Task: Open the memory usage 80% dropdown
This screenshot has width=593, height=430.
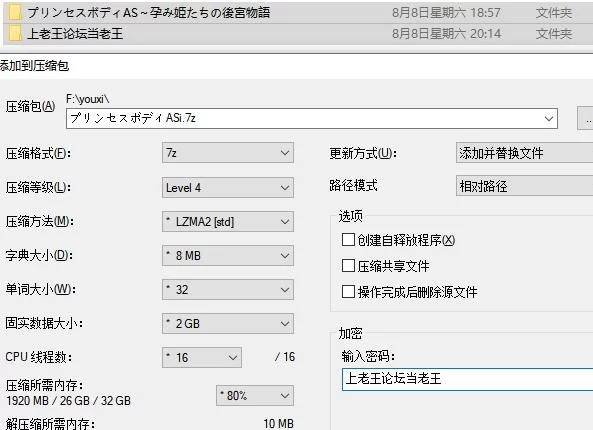Action: 255,396
